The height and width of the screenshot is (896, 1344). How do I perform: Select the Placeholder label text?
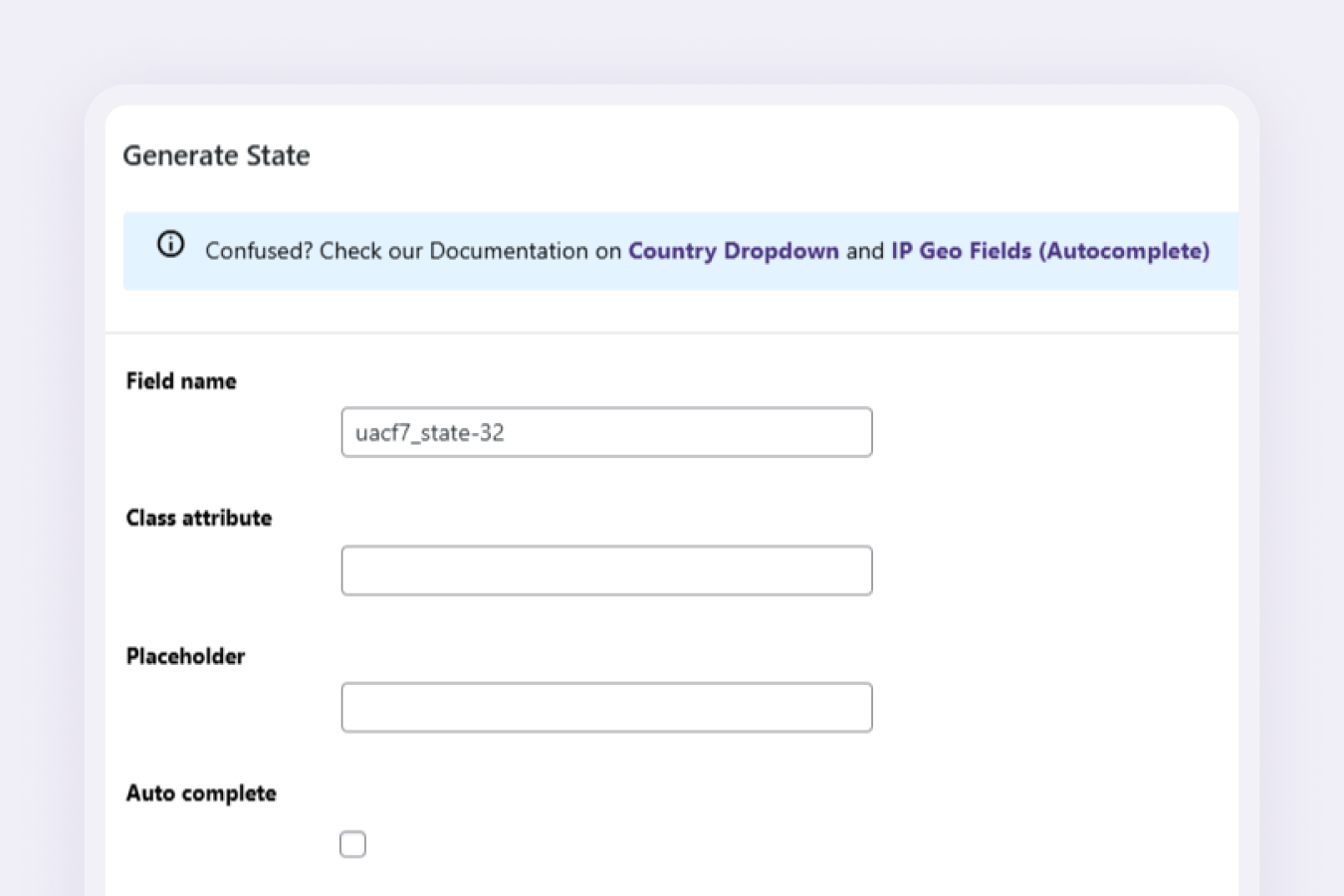tap(185, 655)
